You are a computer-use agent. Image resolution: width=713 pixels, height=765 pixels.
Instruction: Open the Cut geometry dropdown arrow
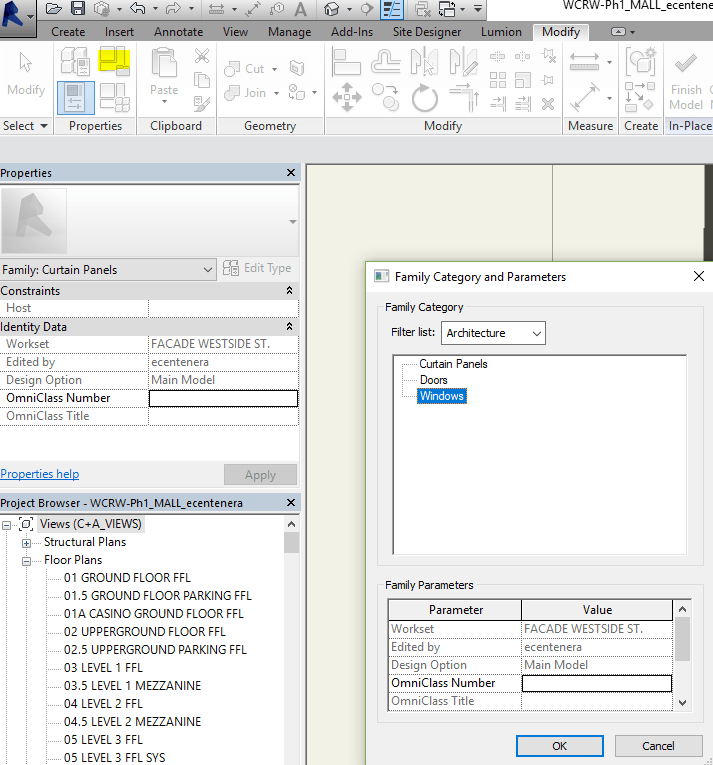(x=274, y=69)
